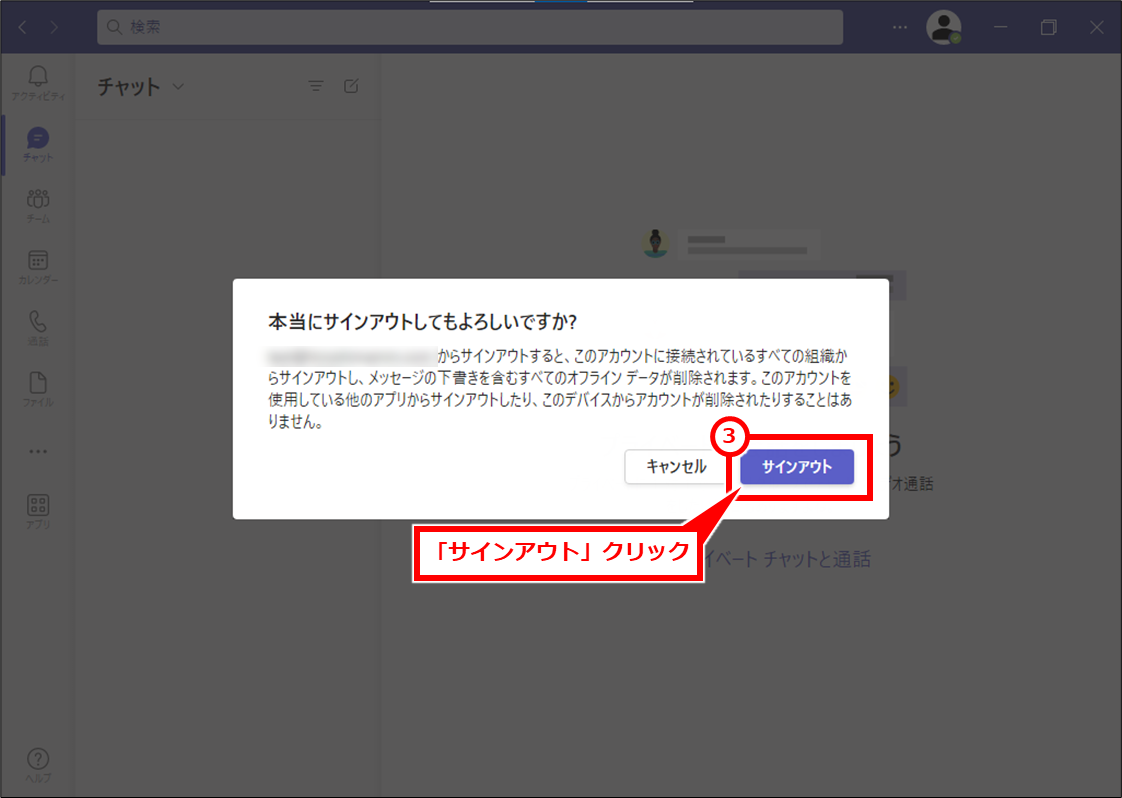
Task: Click the 検索 search box
Action: pos(470,27)
